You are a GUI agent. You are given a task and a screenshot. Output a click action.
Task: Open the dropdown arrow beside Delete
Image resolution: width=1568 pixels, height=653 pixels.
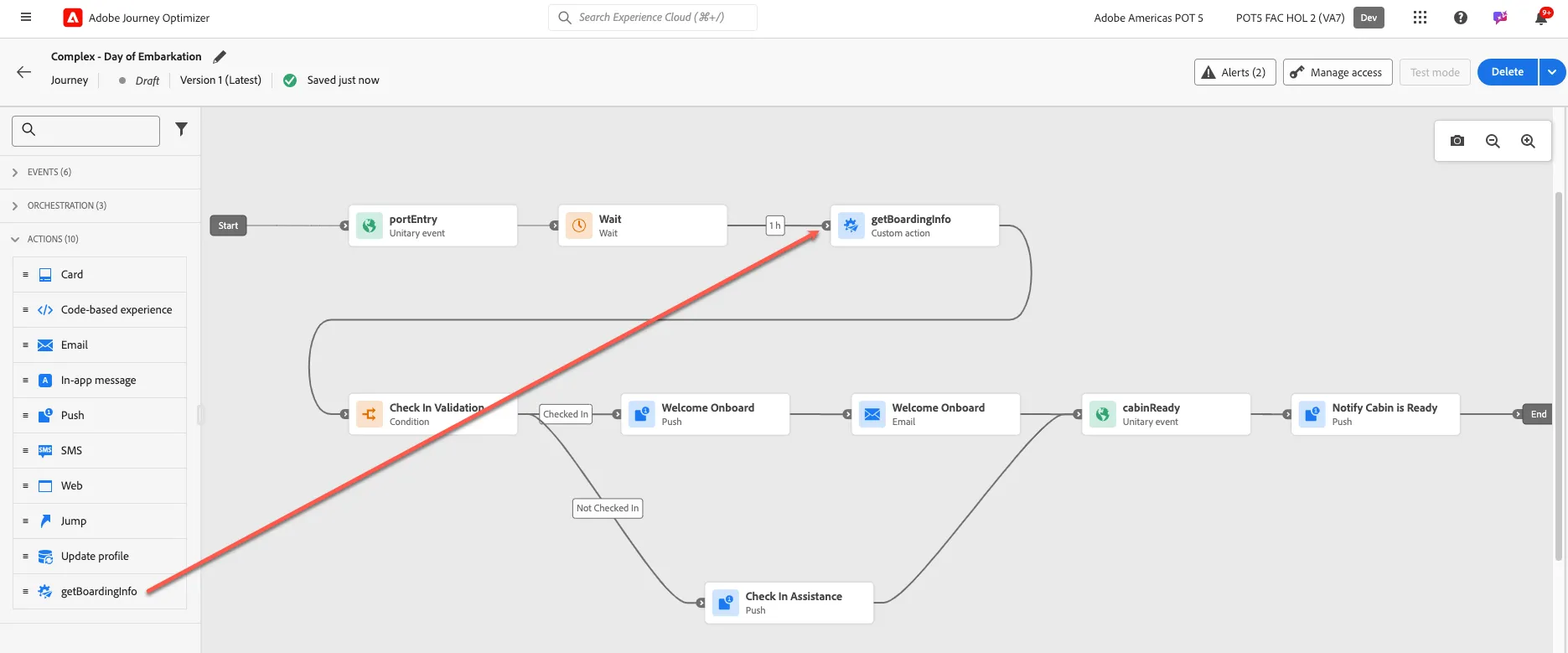click(x=1552, y=72)
